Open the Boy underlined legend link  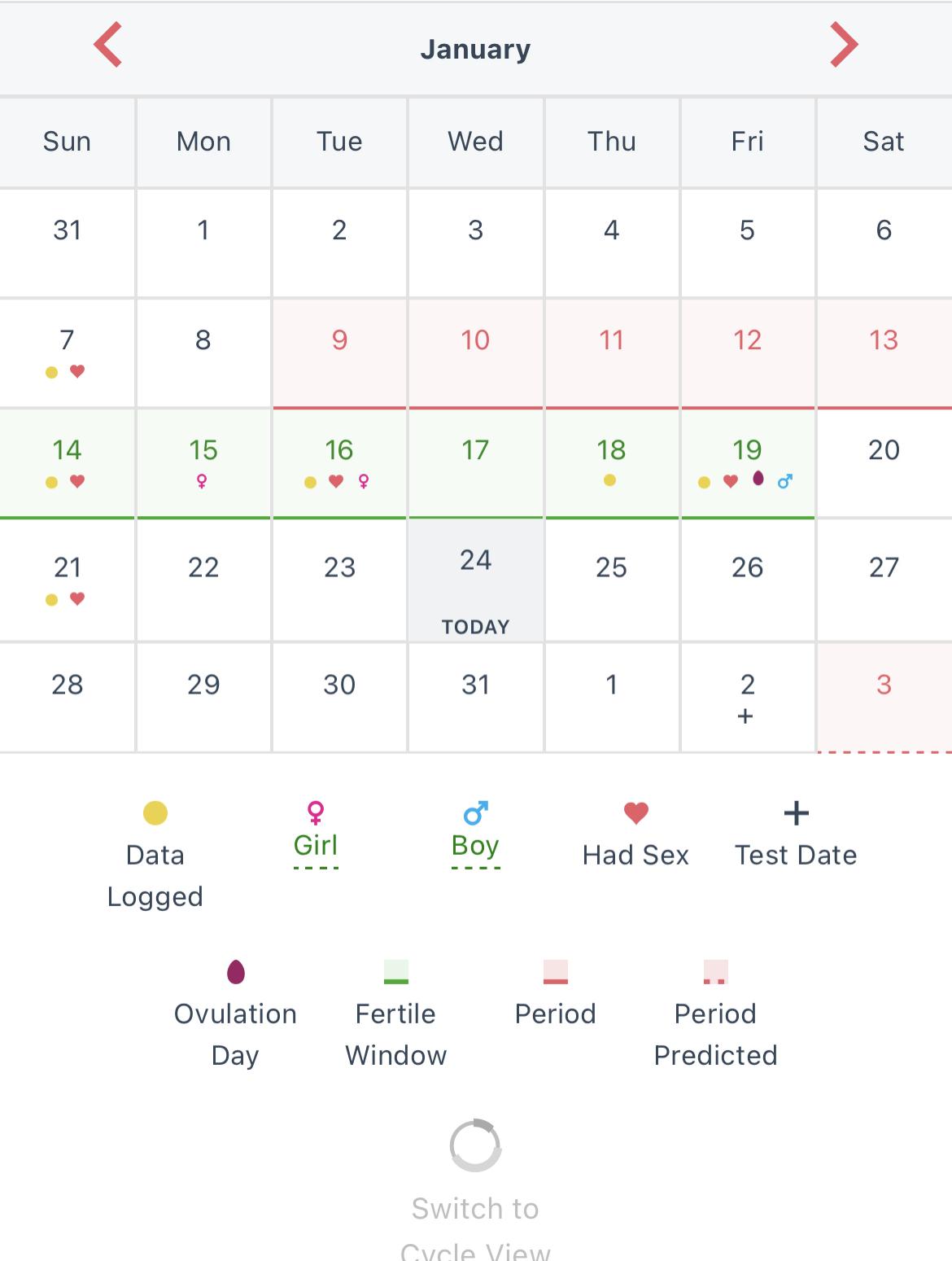click(x=475, y=845)
